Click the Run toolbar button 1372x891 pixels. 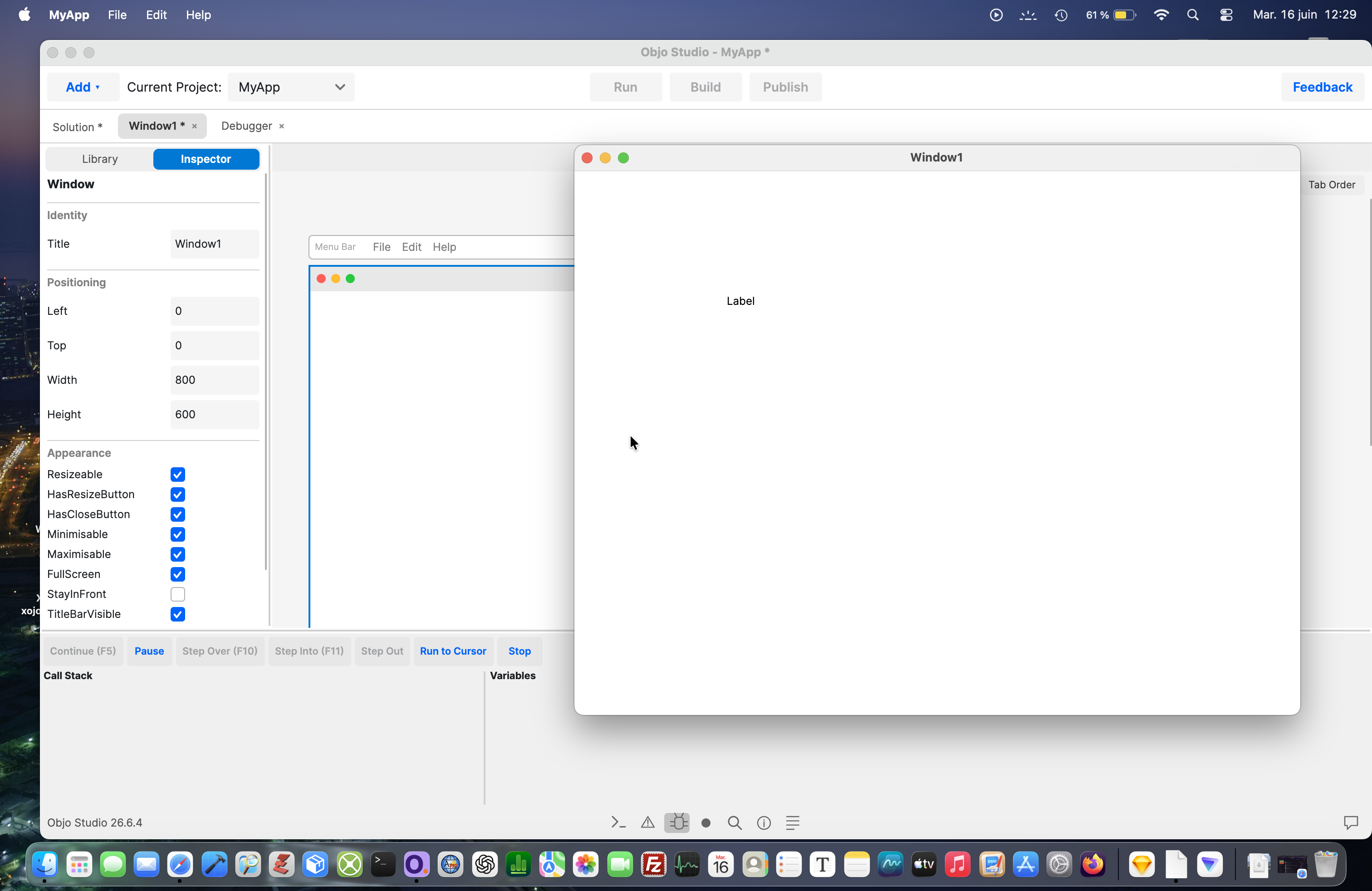(x=626, y=87)
